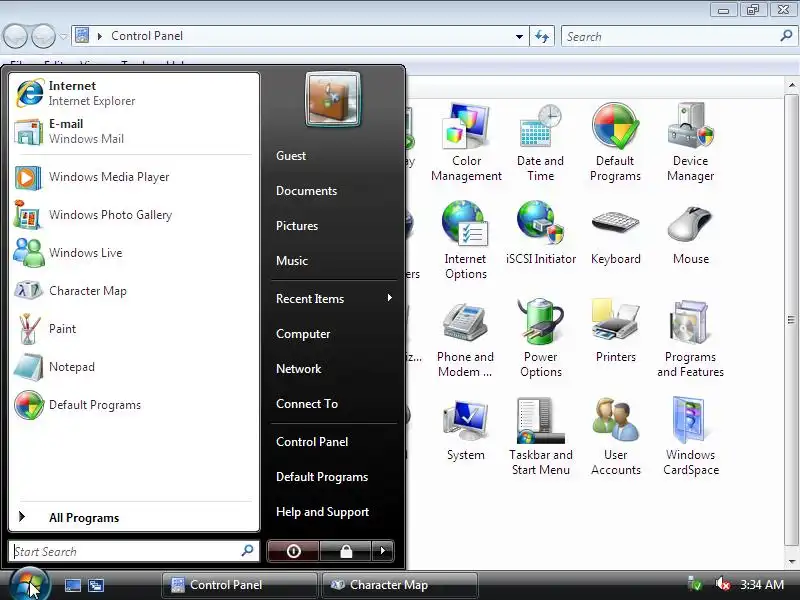Click the Control Panel breadcrumb arrow
The width and height of the screenshot is (800, 600).
100,36
